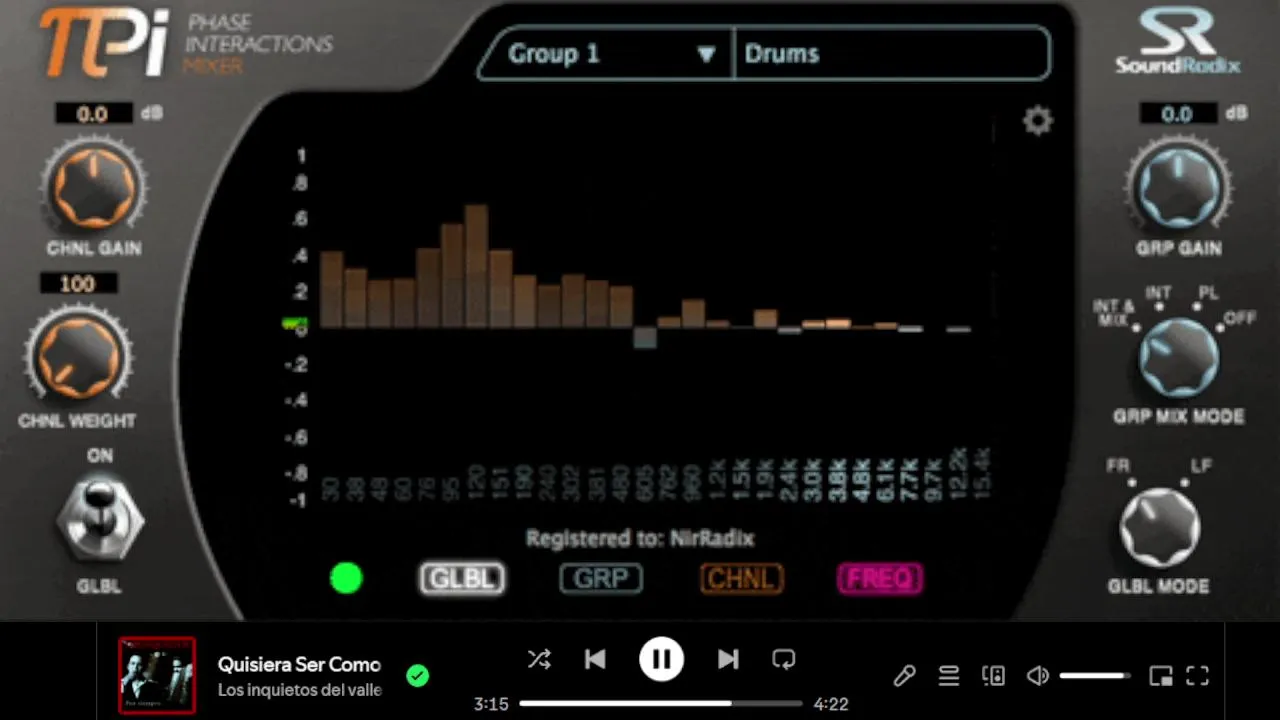1280x720 pixels.
Task: Click the elapsed time 3:15
Action: [491, 704]
